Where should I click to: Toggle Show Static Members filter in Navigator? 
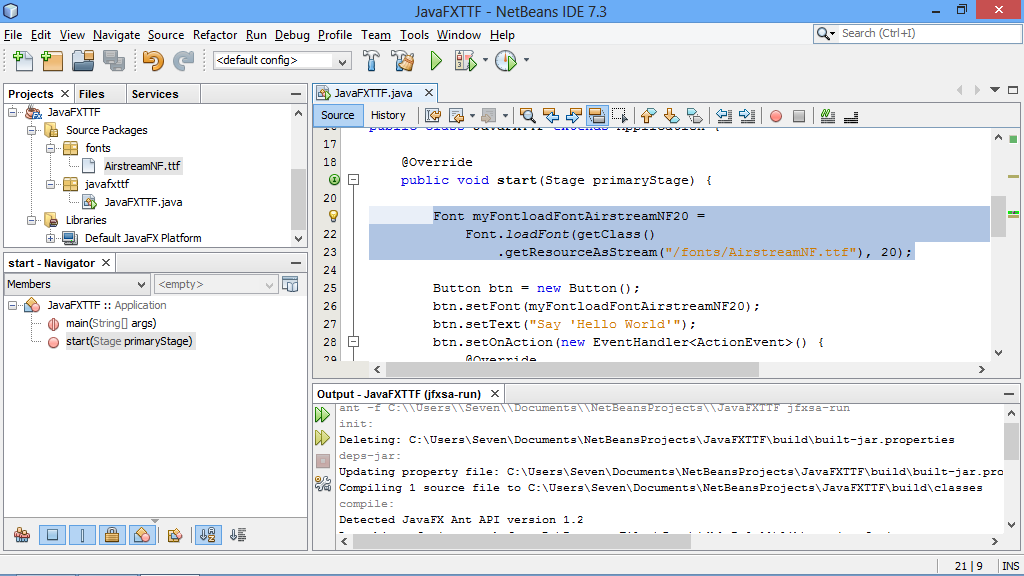click(82, 536)
